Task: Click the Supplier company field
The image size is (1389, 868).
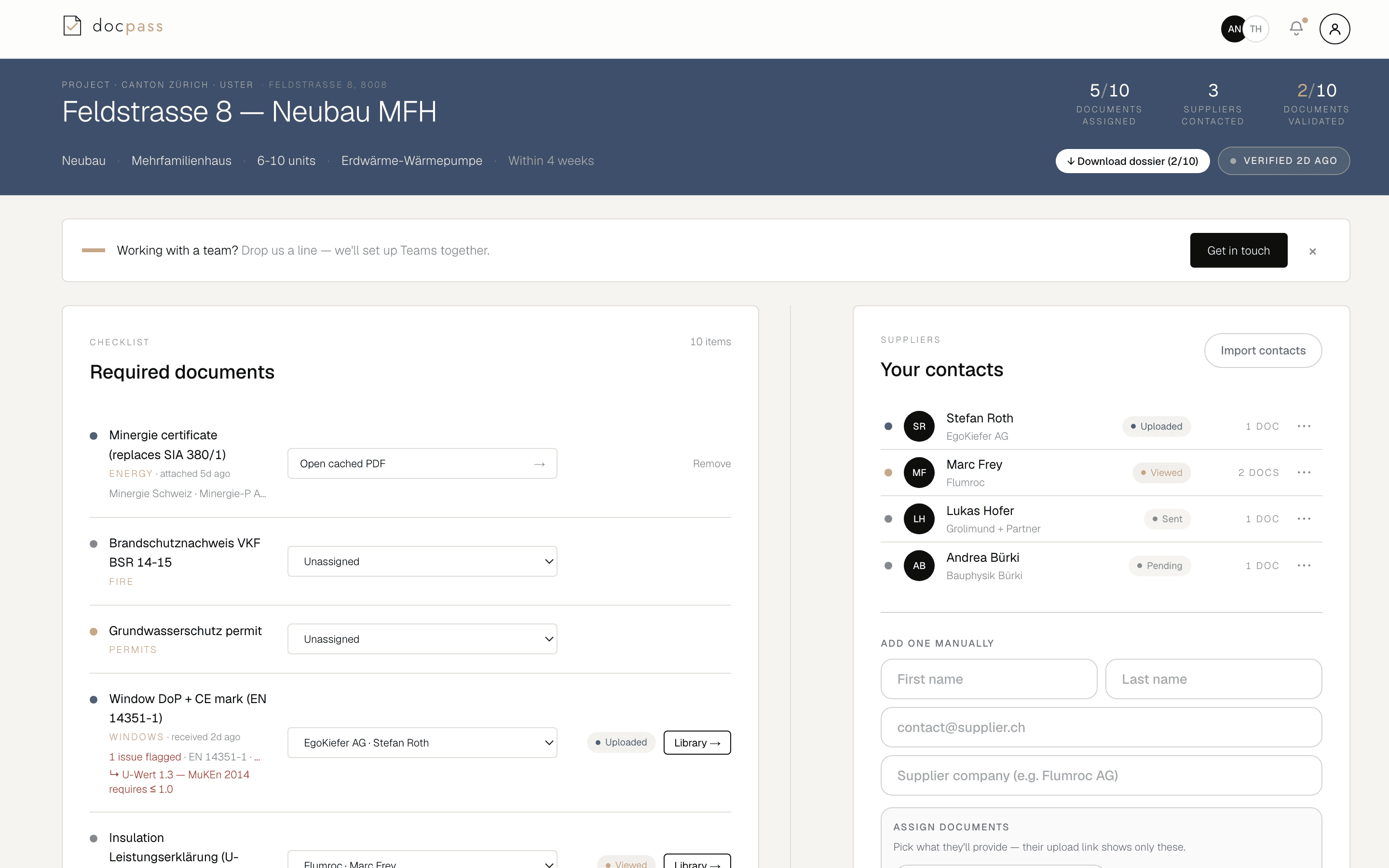Action: click(x=1101, y=775)
